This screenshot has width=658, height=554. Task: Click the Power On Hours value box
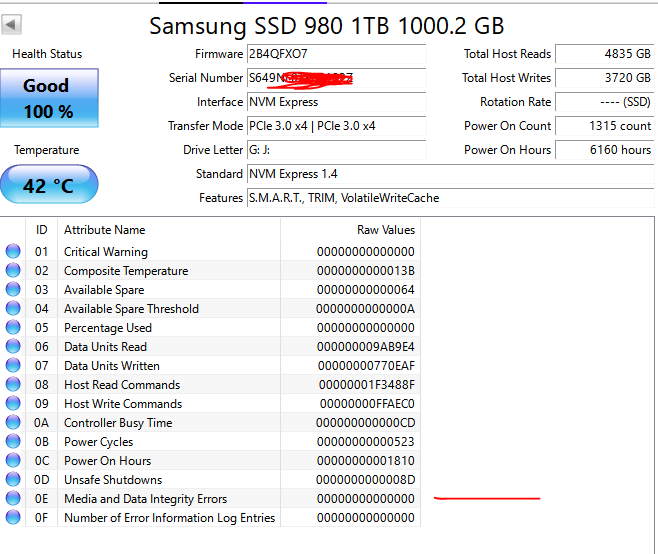603,150
